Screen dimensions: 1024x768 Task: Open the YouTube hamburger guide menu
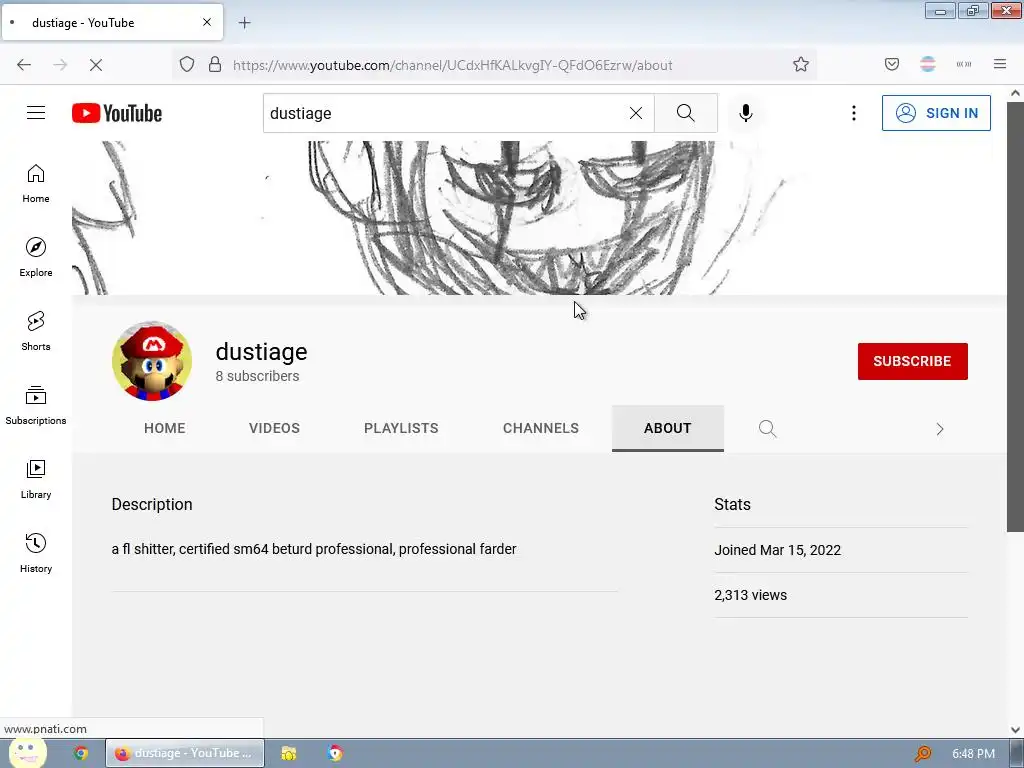(36, 113)
